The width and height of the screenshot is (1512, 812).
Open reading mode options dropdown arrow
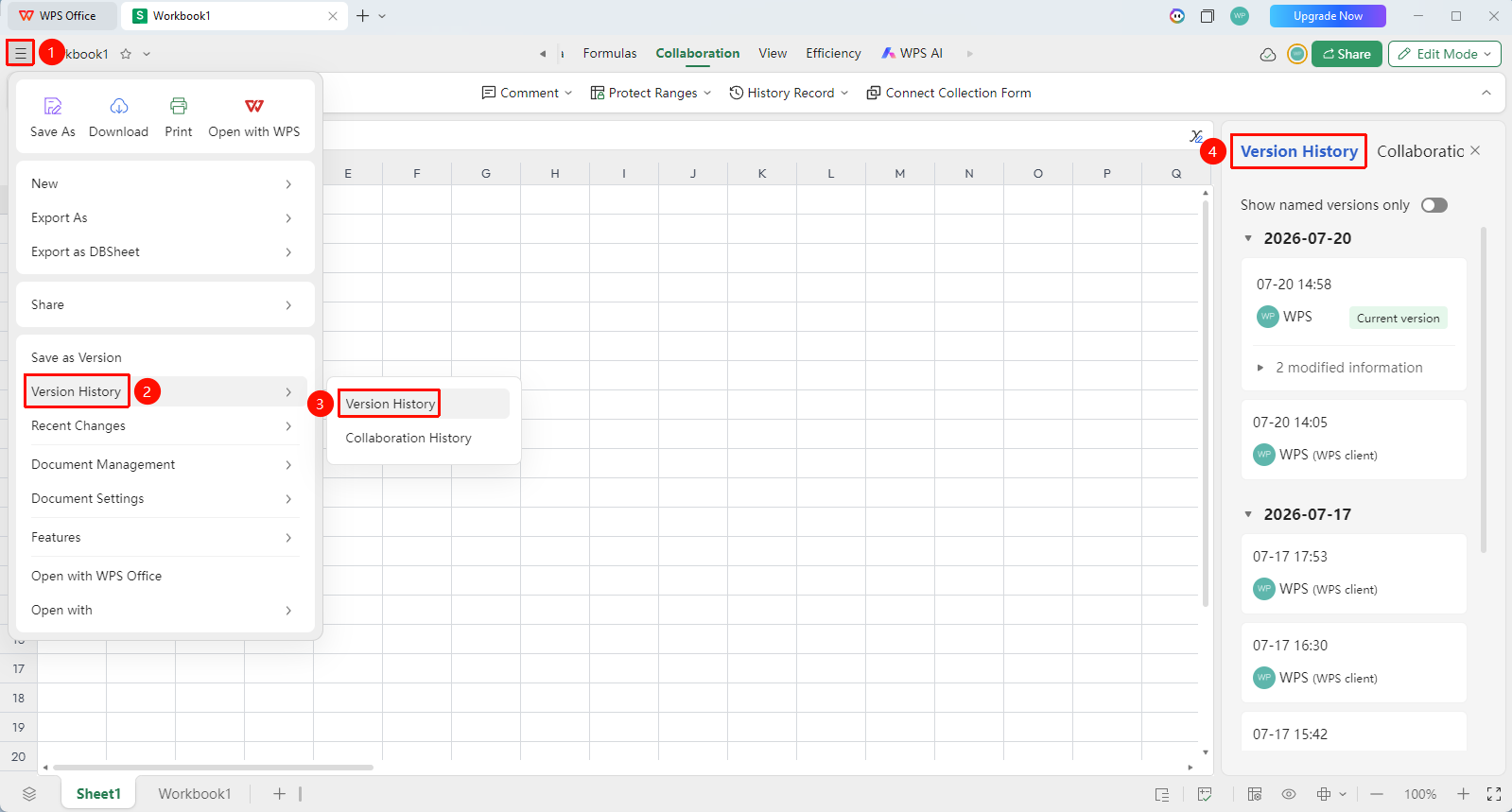coord(1343,794)
